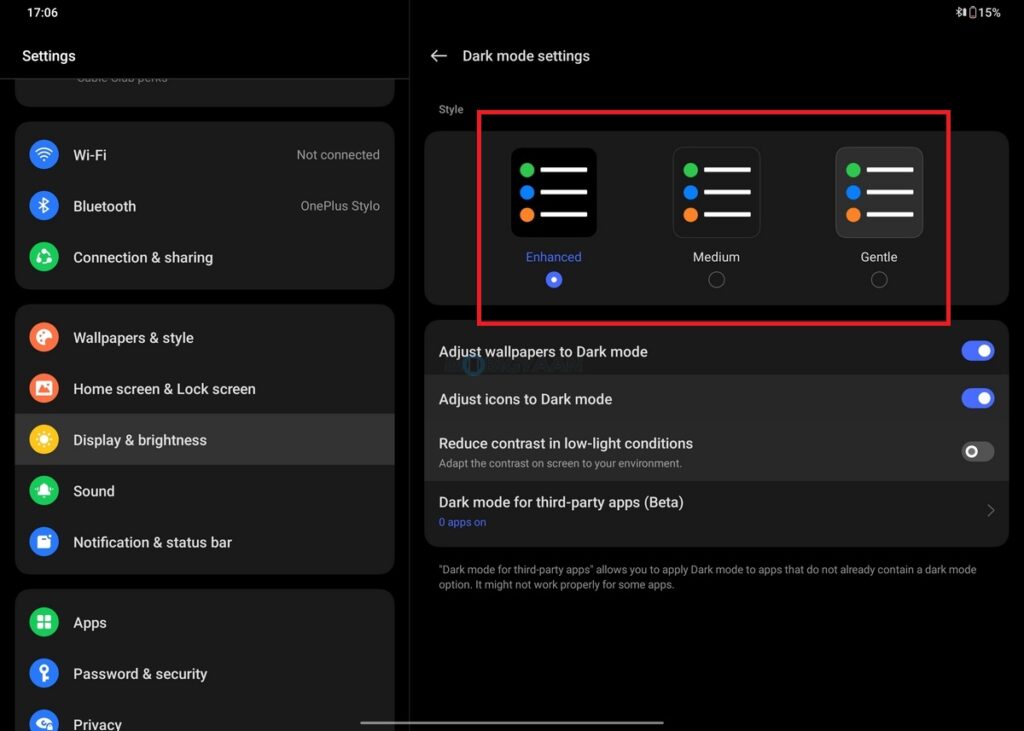
Task: Select the Gentle style radio button
Action: [879, 280]
